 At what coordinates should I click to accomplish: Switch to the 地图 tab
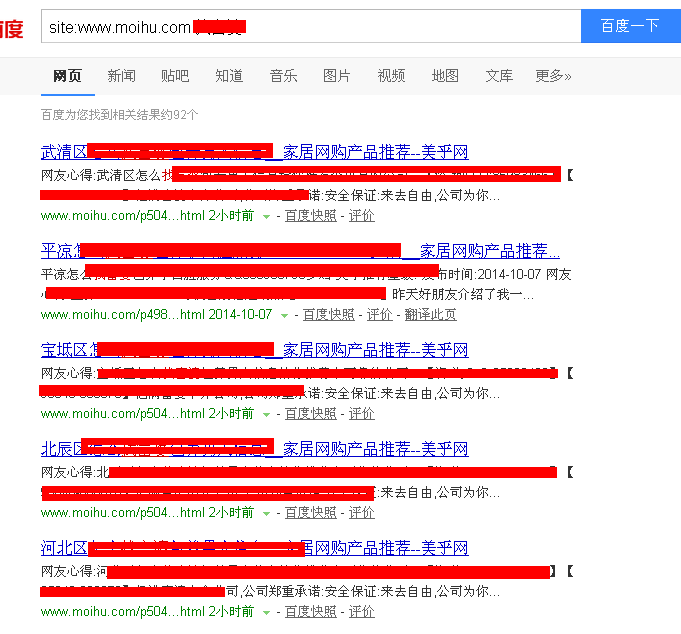(445, 76)
